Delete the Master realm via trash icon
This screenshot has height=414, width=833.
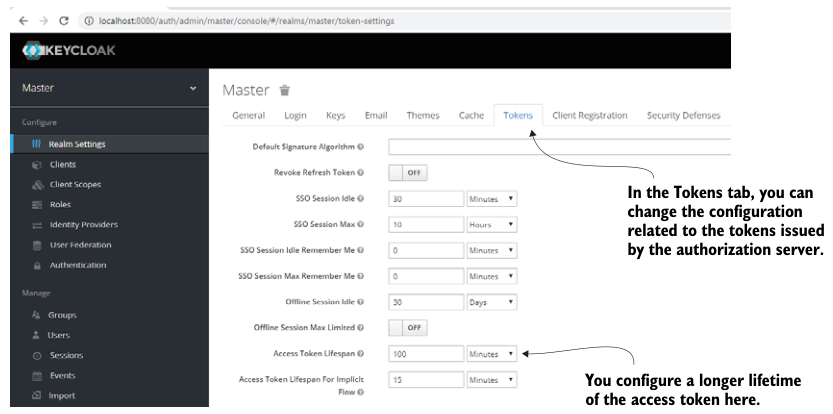(285, 90)
